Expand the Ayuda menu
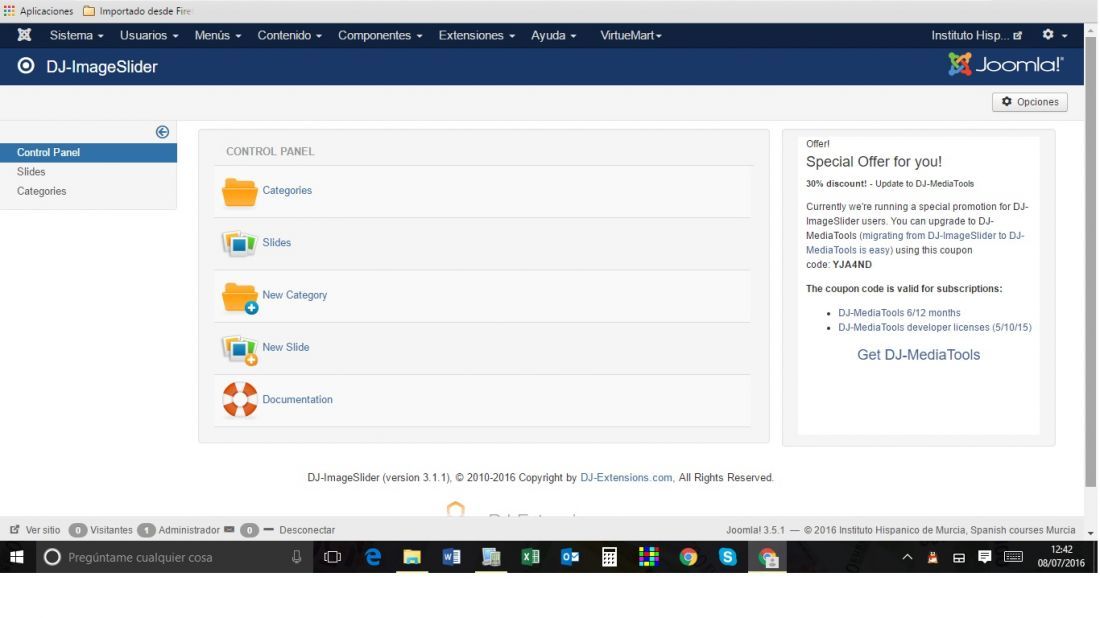Screen dimensions: 1100x618 point(553,35)
